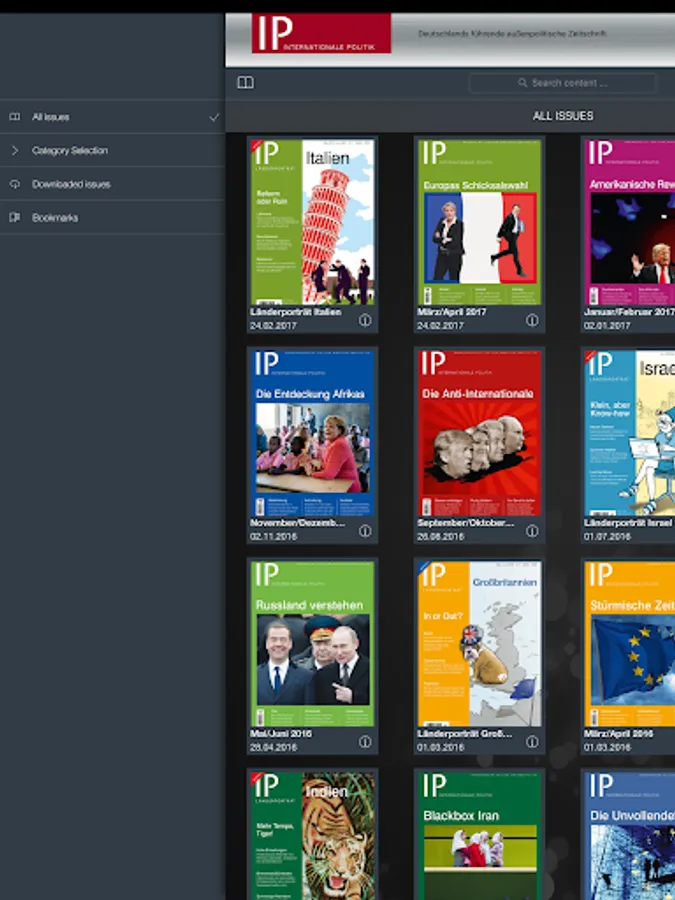Open Category Selection menu entry
675x900 pixels.
(112, 150)
